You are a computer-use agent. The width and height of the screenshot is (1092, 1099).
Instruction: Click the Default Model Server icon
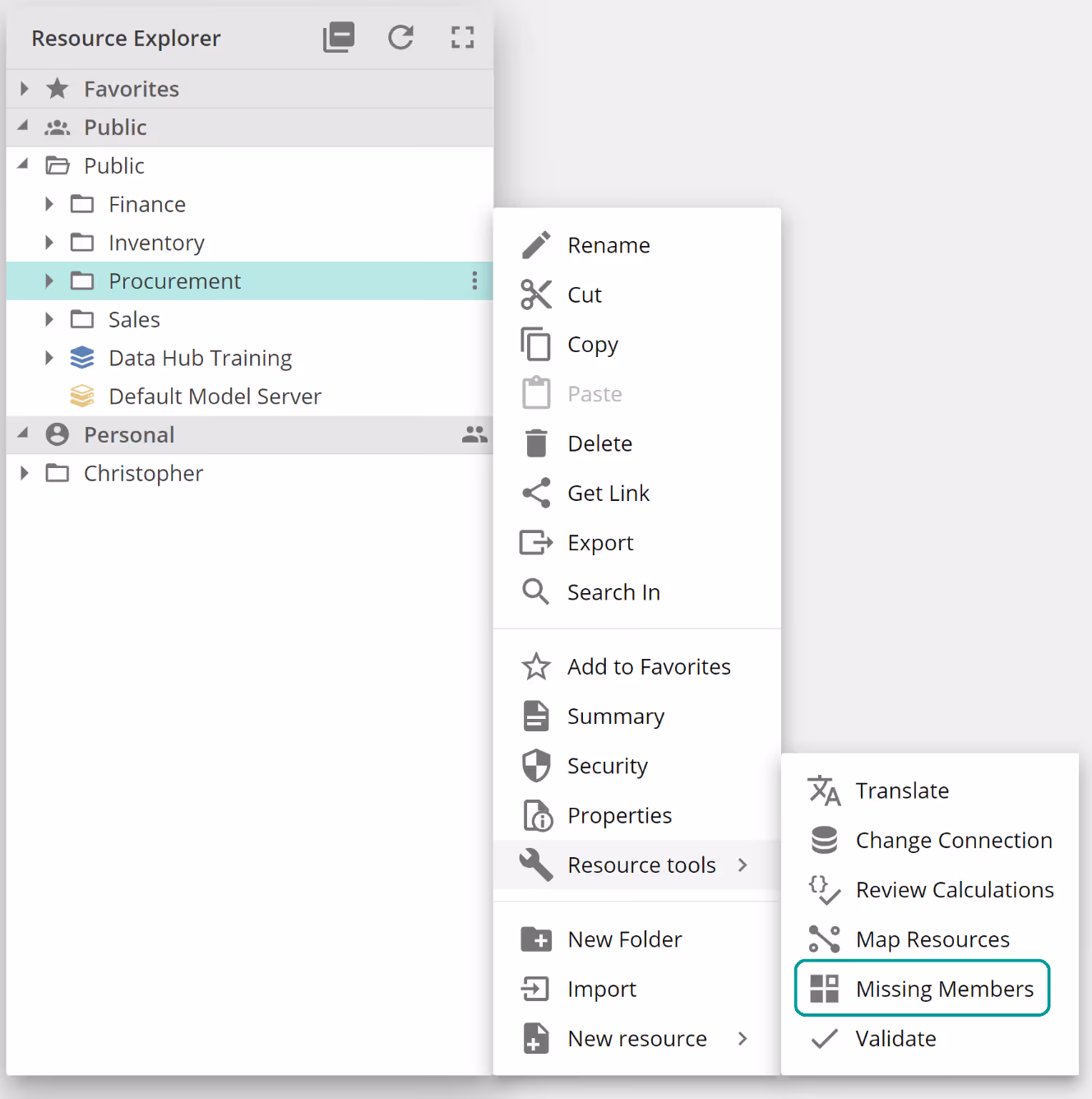click(82, 396)
